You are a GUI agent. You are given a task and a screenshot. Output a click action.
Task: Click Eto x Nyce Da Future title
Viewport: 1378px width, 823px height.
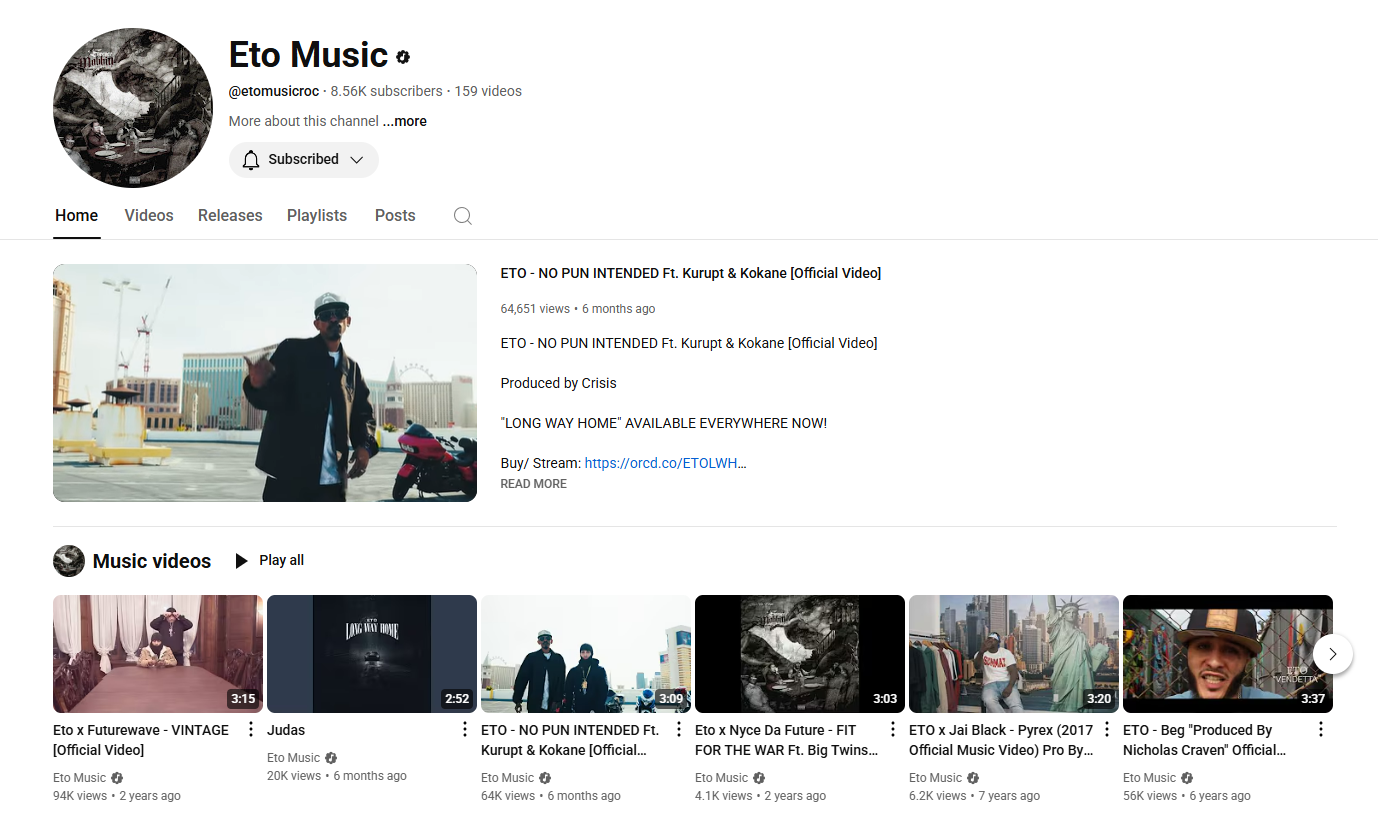coord(787,740)
